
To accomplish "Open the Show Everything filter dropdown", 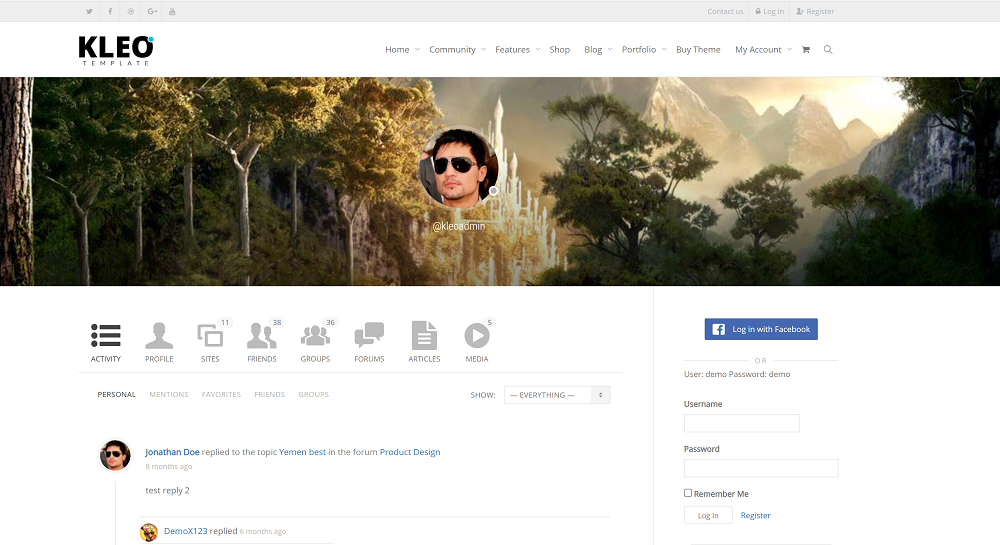I will (x=557, y=395).
